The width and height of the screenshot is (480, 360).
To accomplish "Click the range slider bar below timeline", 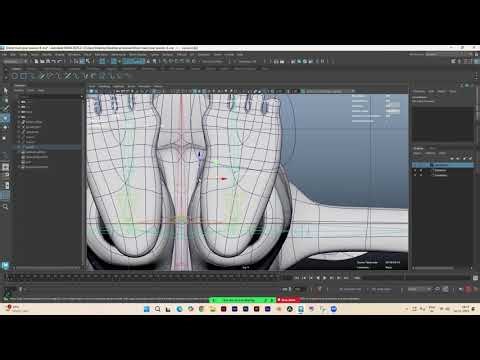I will [150, 289].
